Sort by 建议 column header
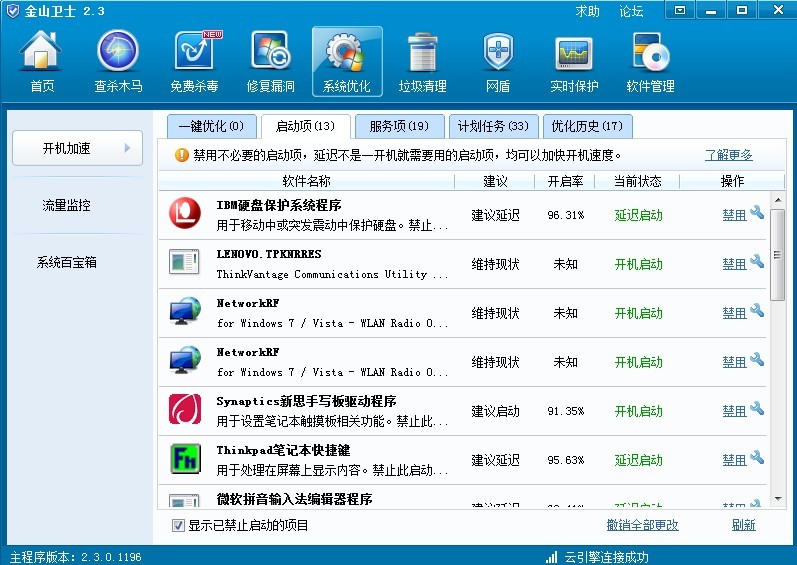Viewport: 797px width, 565px height. pos(495,181)
